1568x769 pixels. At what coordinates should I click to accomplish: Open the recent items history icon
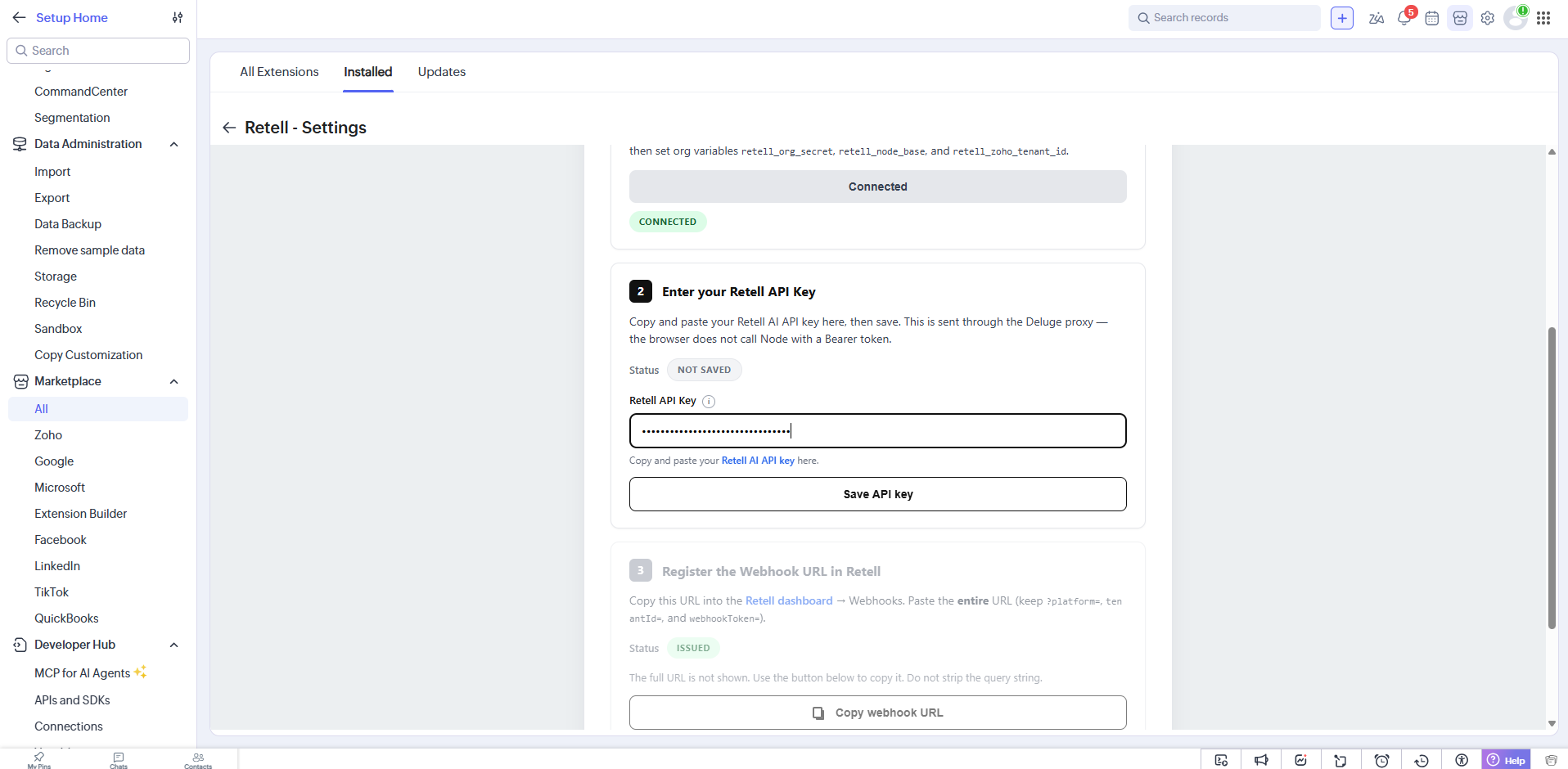[x=1422, y=760]
